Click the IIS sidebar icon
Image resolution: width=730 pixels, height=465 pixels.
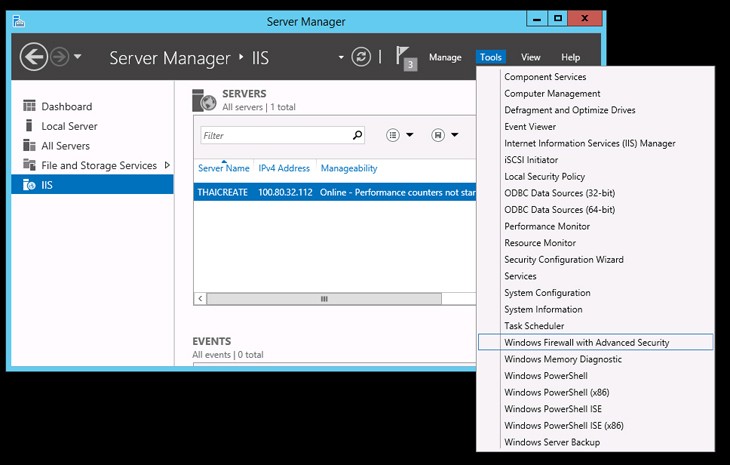29,185
